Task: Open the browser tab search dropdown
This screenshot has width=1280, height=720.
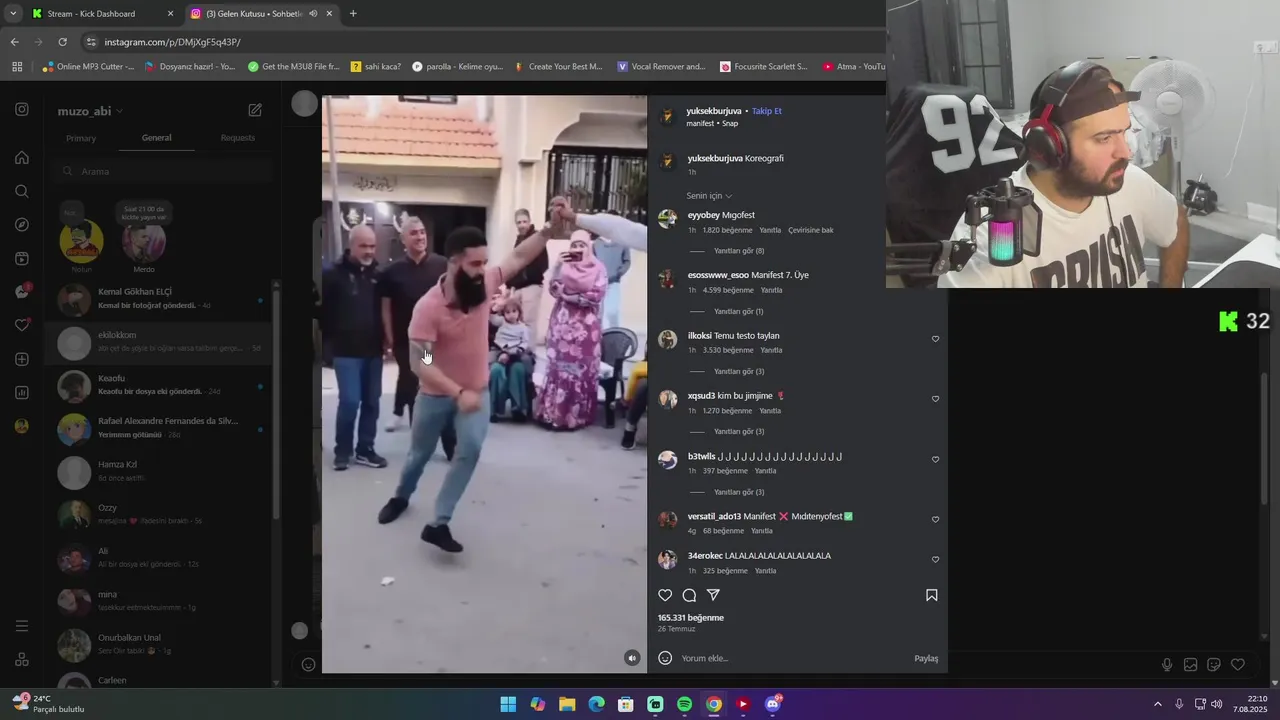Action: [x=12, y=14]
